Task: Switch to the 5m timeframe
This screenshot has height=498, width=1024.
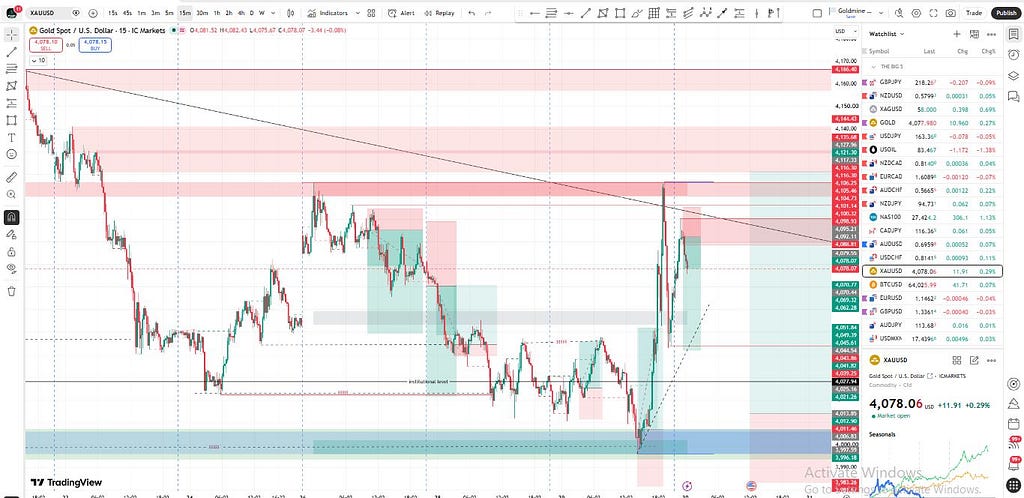Action: tap(169, 13)
